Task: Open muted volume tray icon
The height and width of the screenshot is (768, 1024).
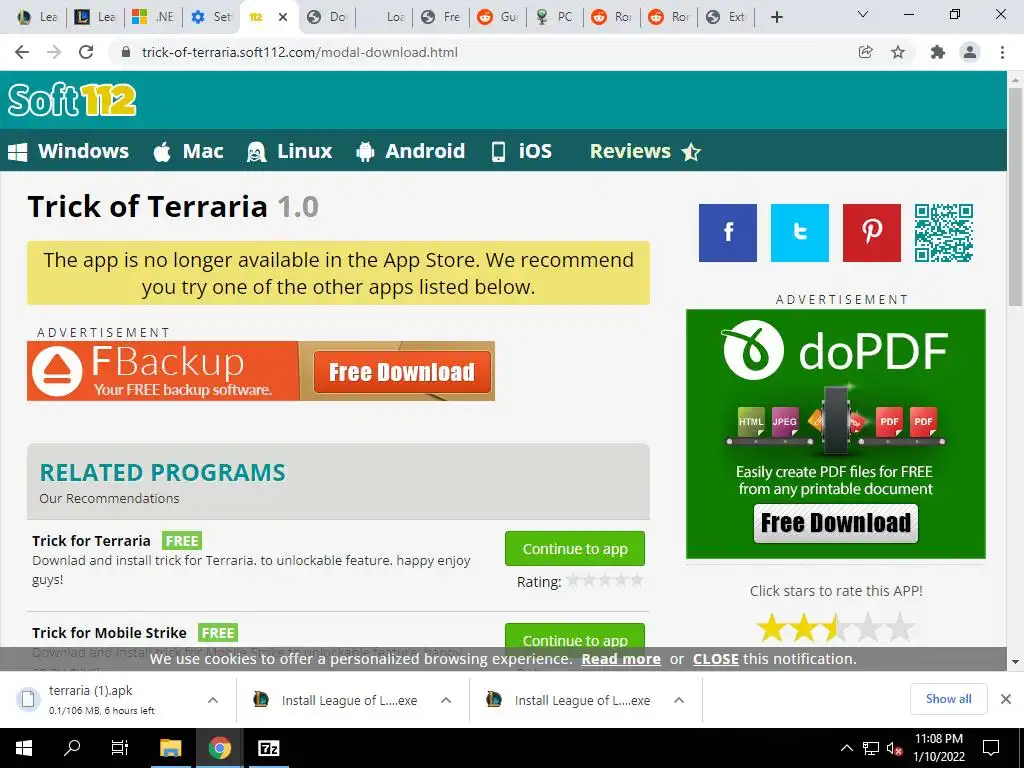Action: [x=895, y=748]
